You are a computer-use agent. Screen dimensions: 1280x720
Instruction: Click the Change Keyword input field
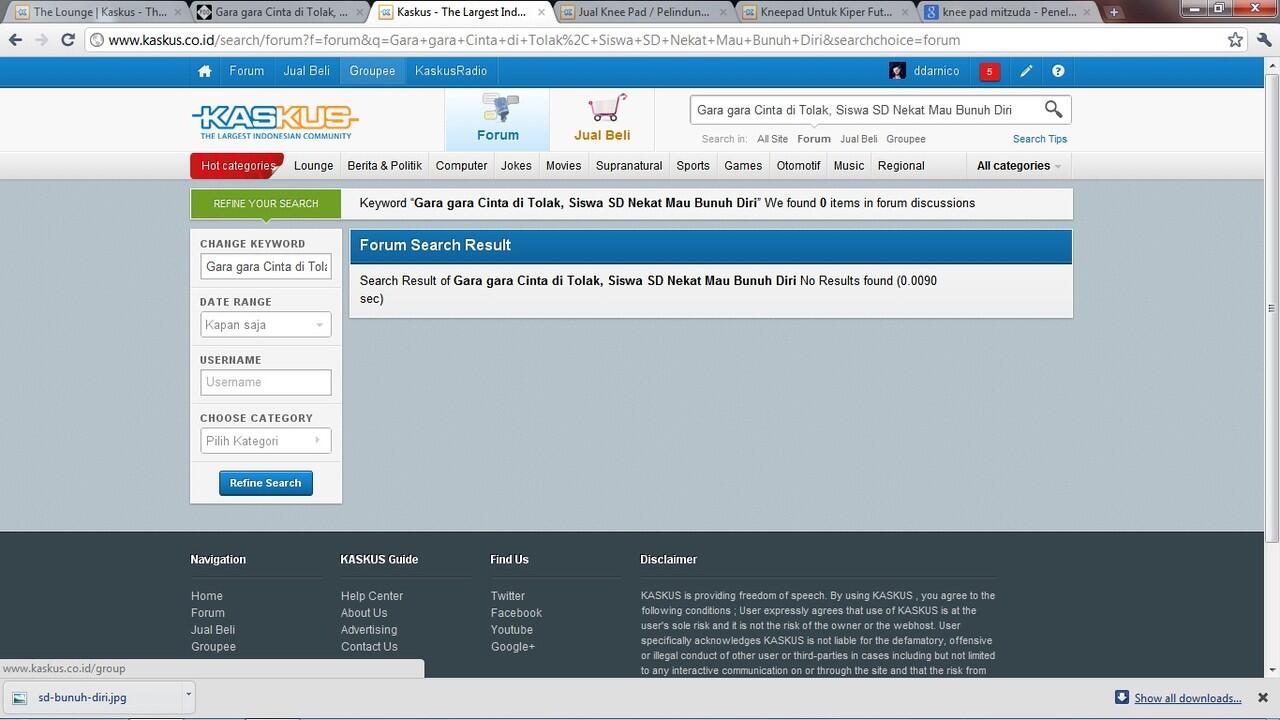point(265,266)
